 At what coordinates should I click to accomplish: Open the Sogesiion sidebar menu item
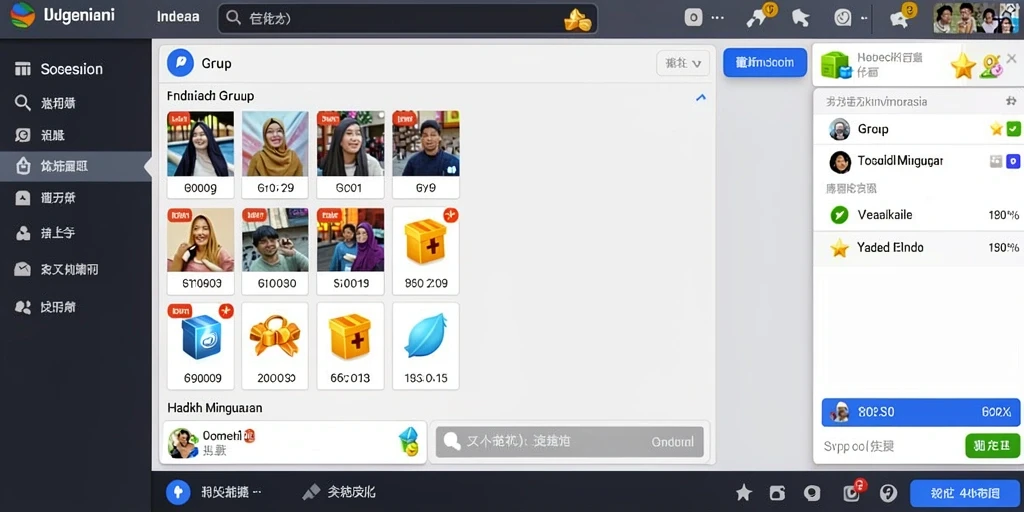[76, 69]
